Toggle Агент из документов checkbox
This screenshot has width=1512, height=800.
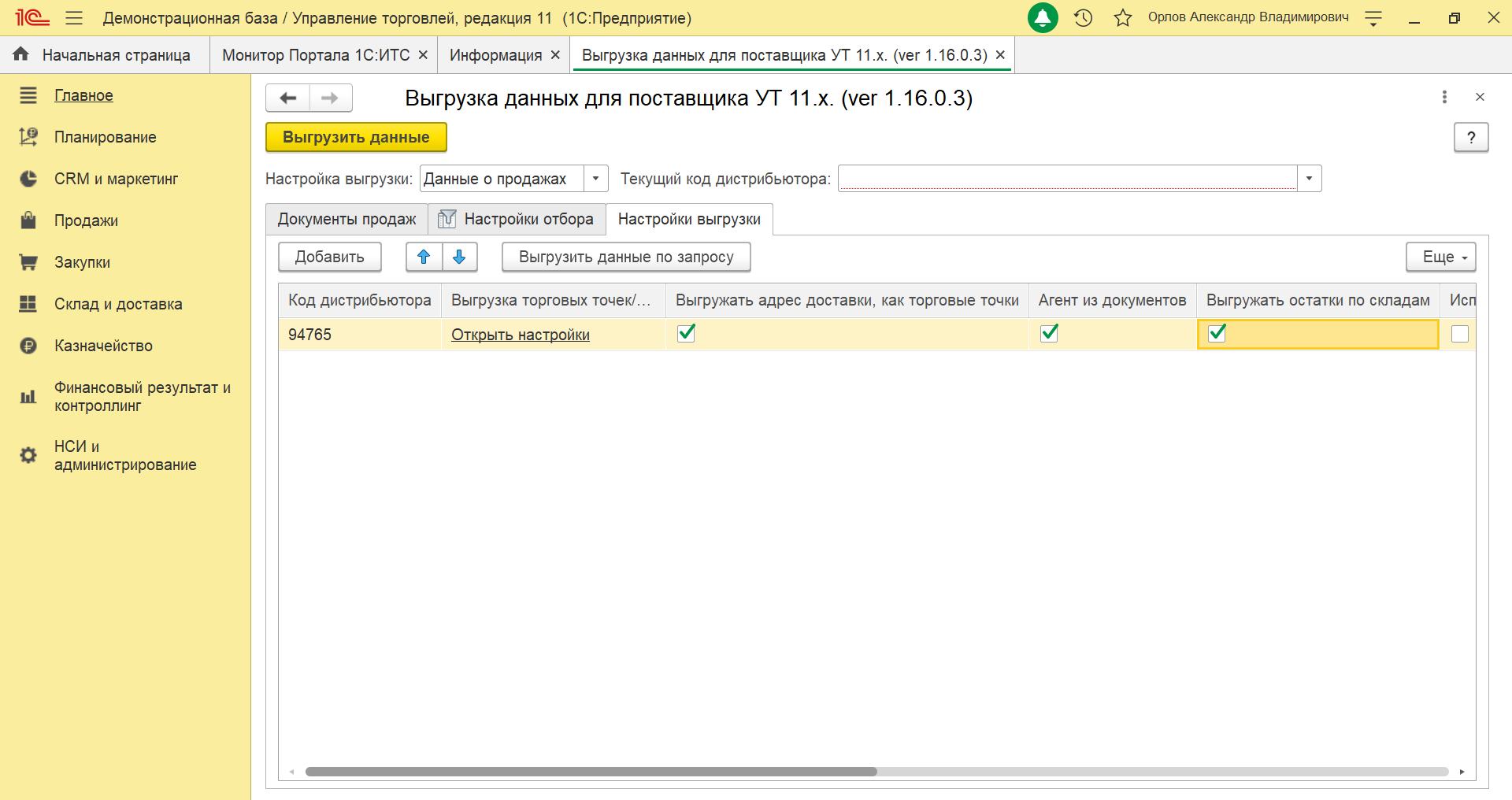[1049, 333]
